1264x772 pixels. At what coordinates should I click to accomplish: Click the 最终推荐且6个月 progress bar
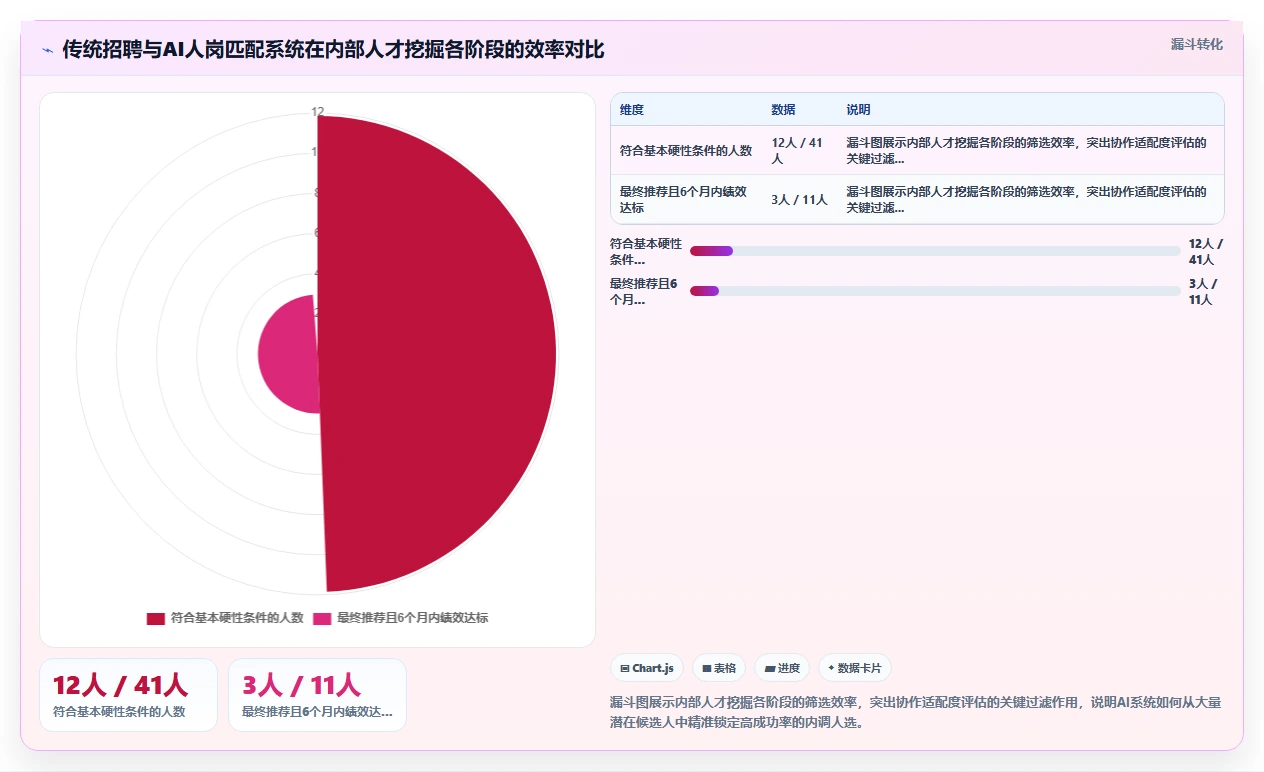(x=935, y=291)
